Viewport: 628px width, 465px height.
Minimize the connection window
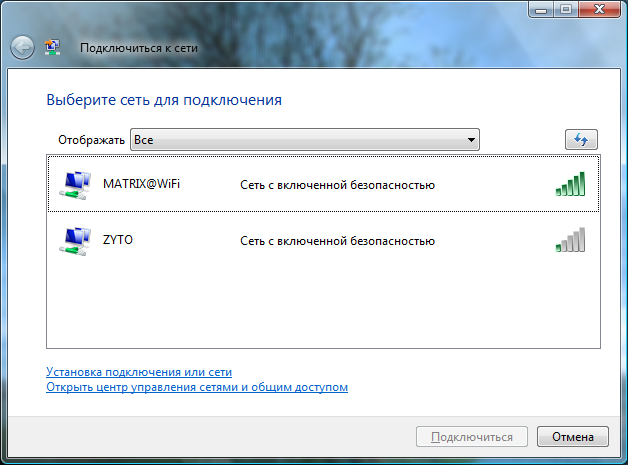tap(541, 10)
